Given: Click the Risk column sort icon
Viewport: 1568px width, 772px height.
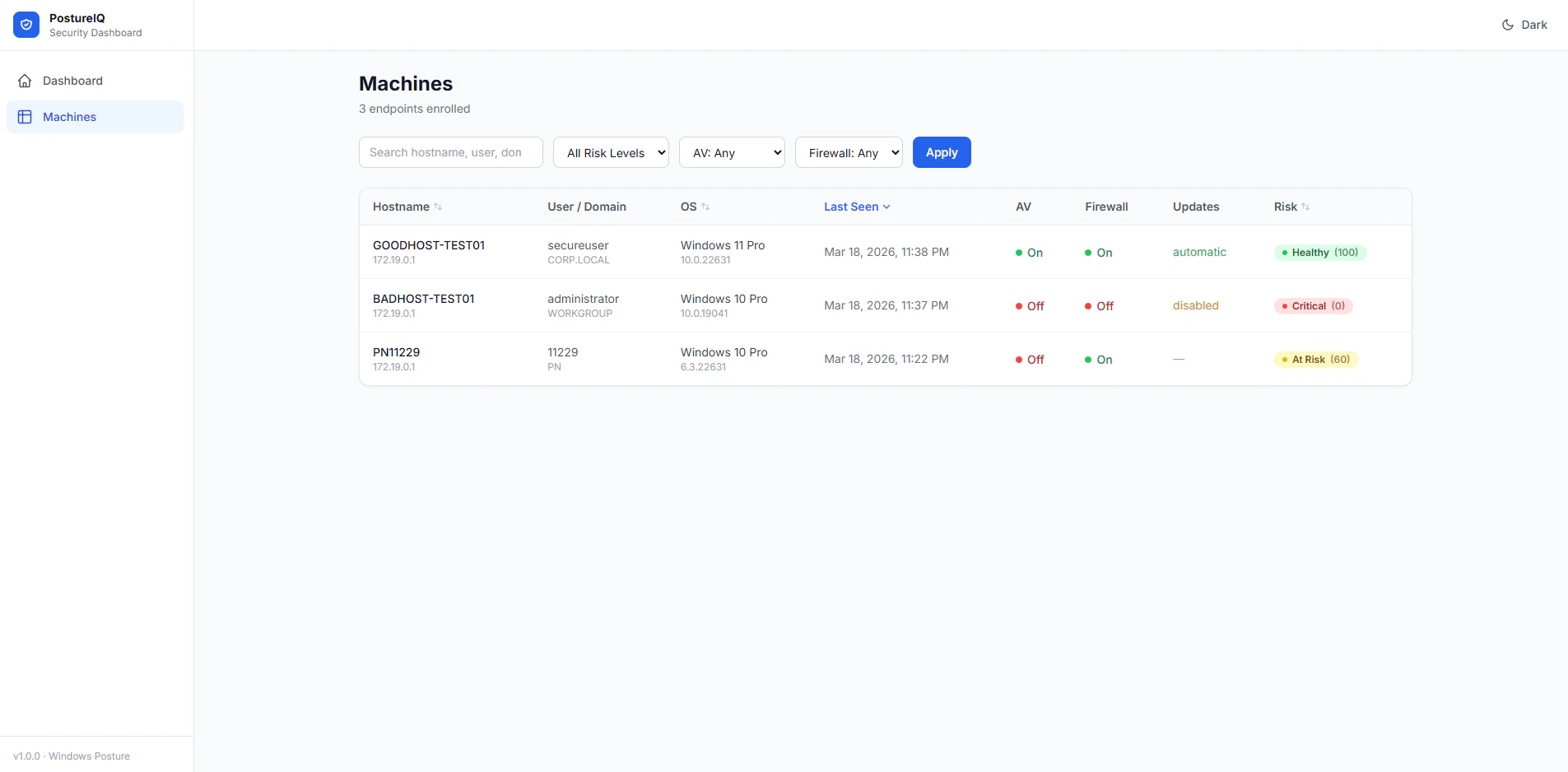Looking at the screenshot, I should point(1305,207).
